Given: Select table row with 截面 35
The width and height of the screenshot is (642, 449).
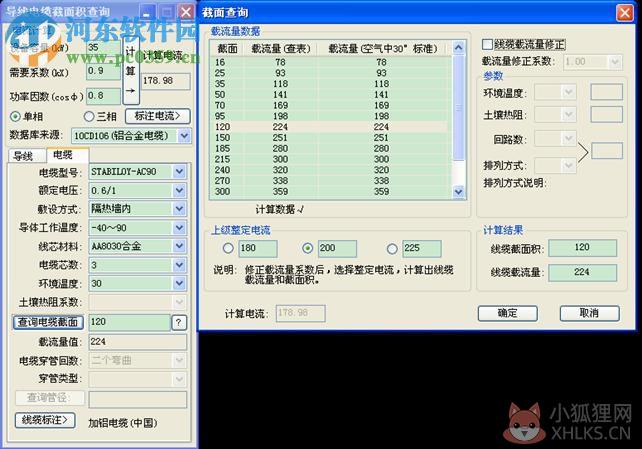Looking at the screenshot, I should click(x=331, y=84).
